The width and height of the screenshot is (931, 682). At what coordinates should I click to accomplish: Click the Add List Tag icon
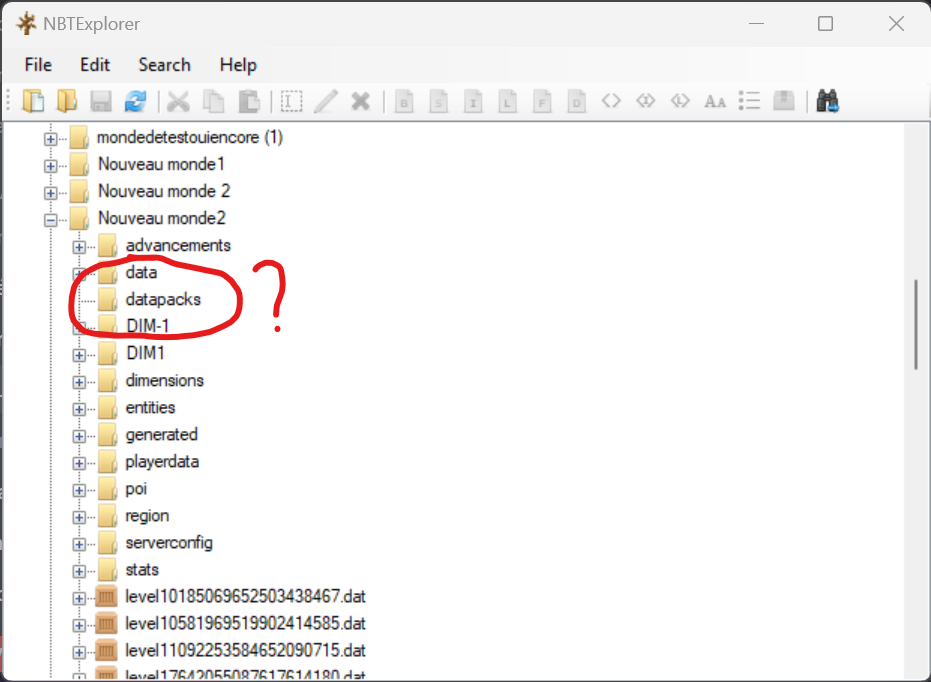pyautogui.click(x=749, y=101)
